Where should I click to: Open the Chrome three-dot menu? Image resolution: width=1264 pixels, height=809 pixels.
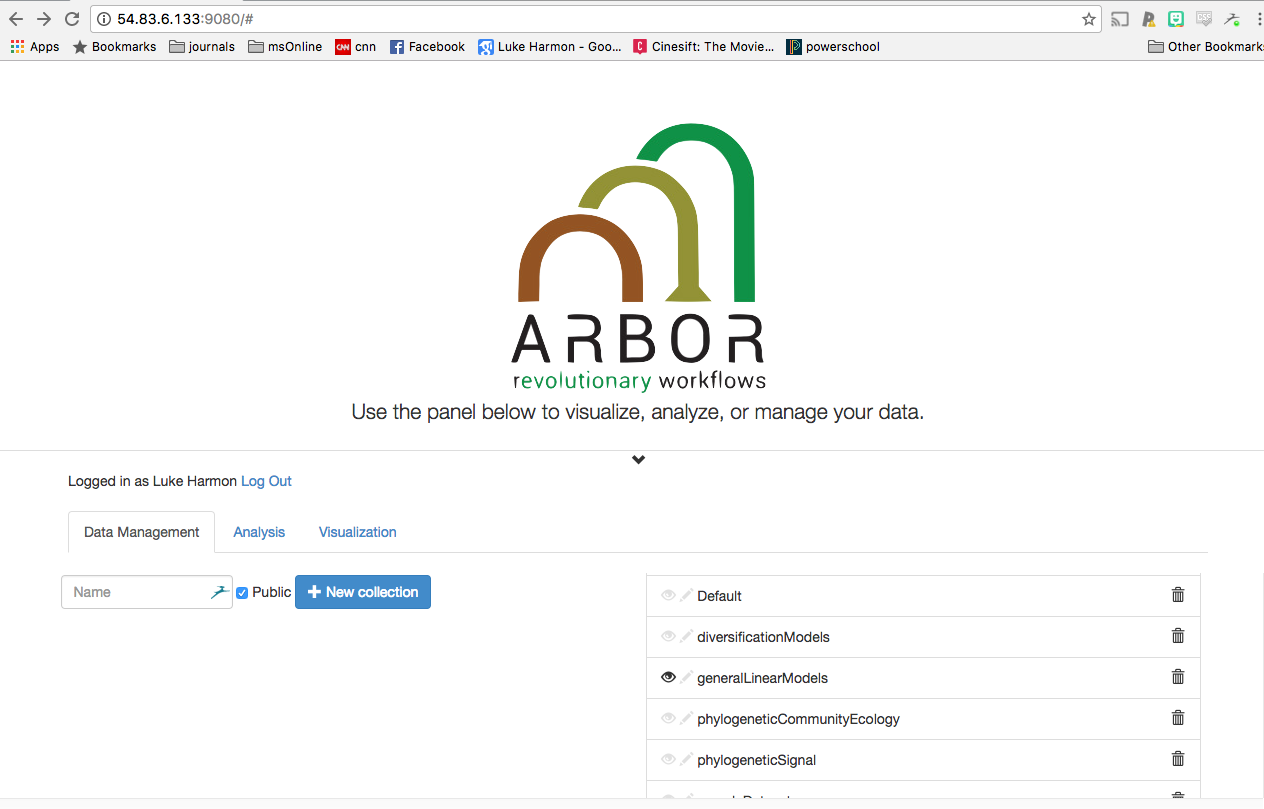(x=1259, y=19)
